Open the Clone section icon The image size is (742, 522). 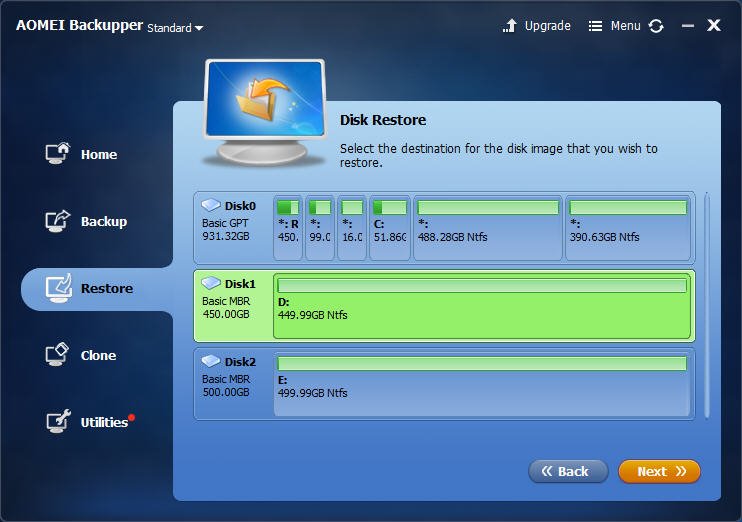[x=57, y=354]
